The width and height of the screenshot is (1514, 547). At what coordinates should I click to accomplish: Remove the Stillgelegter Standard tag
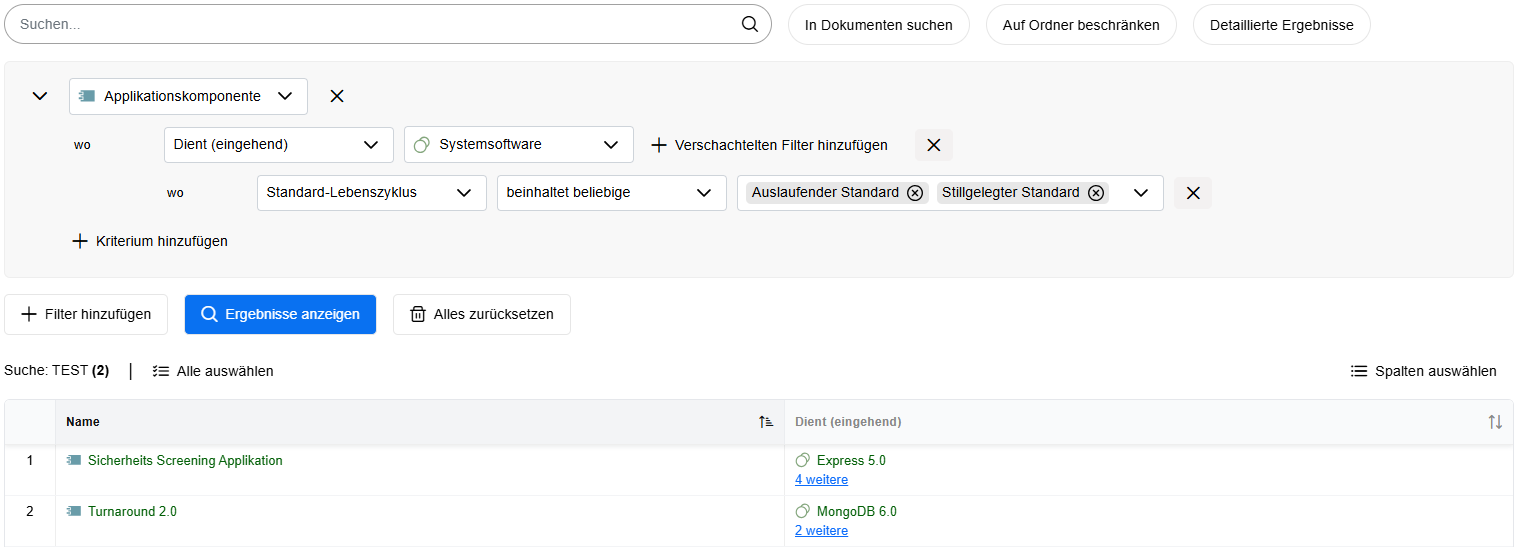coord(1096,193)
